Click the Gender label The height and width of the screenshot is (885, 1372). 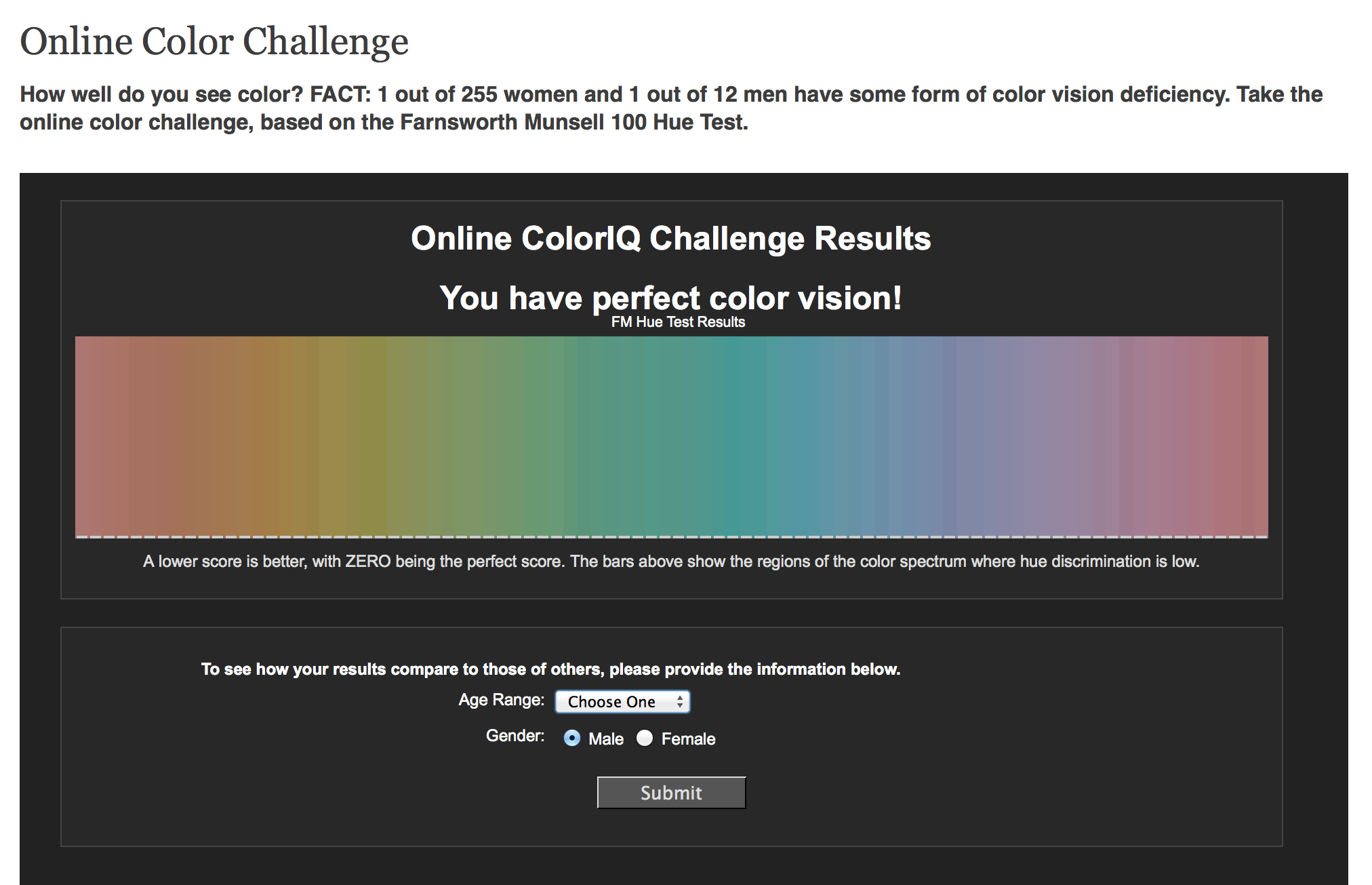coord(514,736)
